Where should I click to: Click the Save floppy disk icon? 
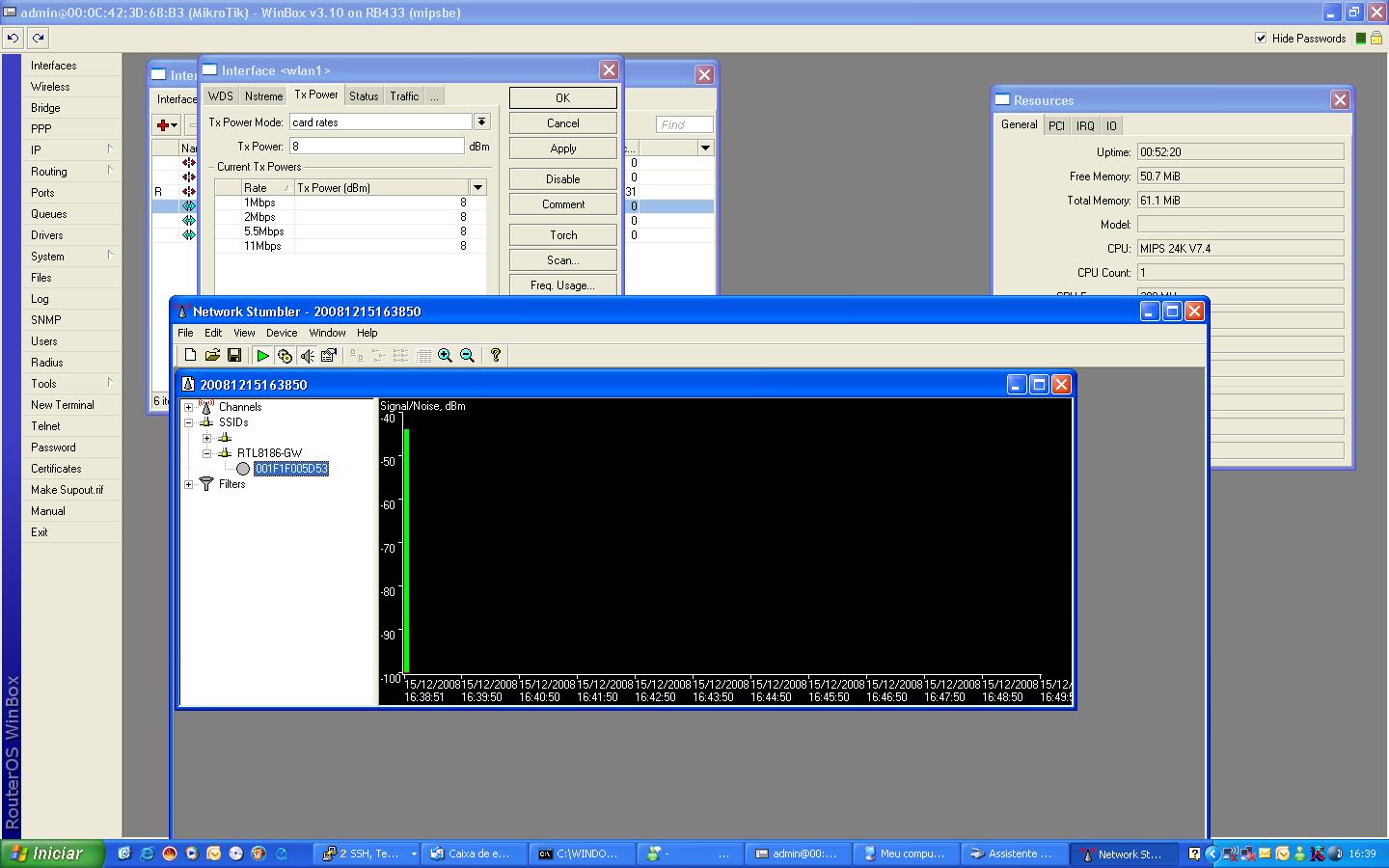234,356
